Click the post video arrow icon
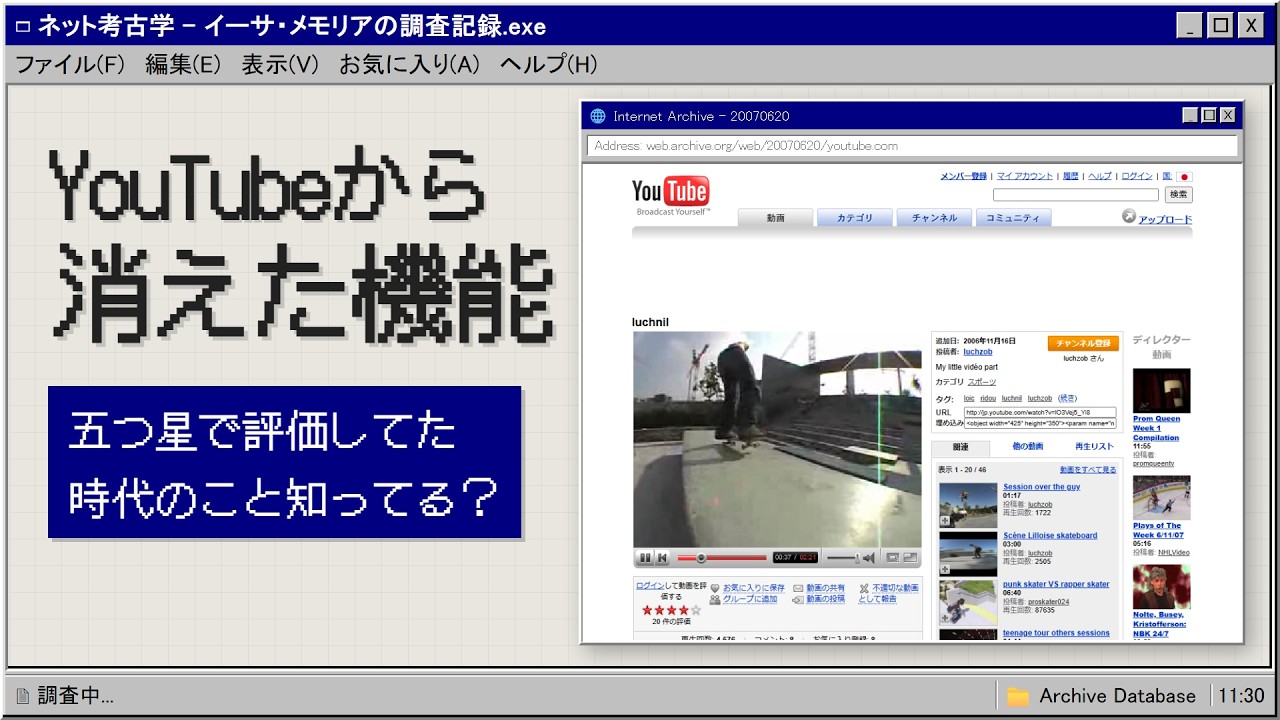This screenshot has height=720, width=1280. [x=798, y=599]
